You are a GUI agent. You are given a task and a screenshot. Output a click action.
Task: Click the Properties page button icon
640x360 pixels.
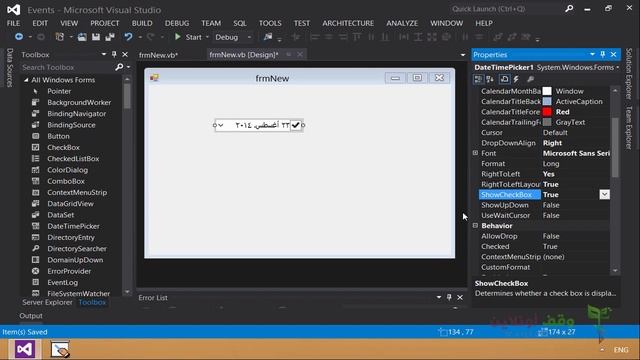coord(504,79)
